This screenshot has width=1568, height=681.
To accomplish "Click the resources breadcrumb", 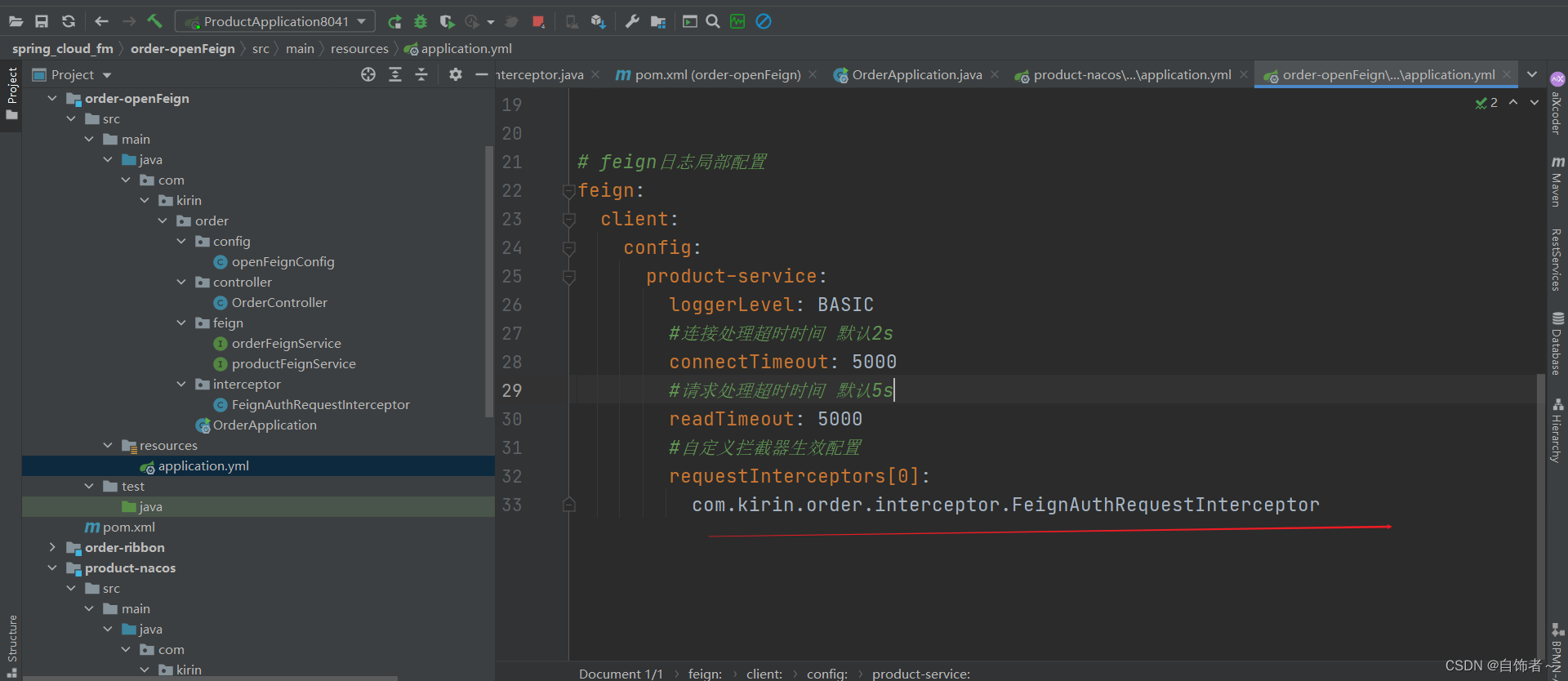I will pyautogui.click(x=359, y=48).
